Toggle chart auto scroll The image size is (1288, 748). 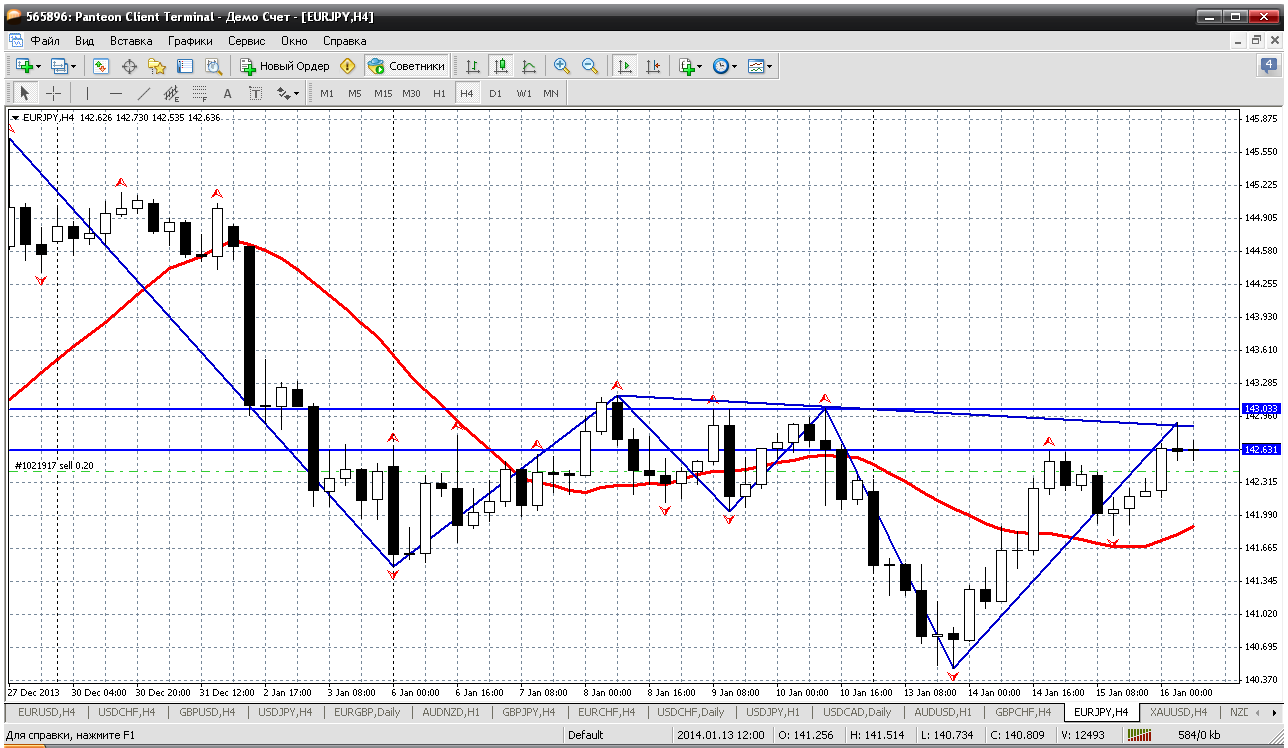624,66
